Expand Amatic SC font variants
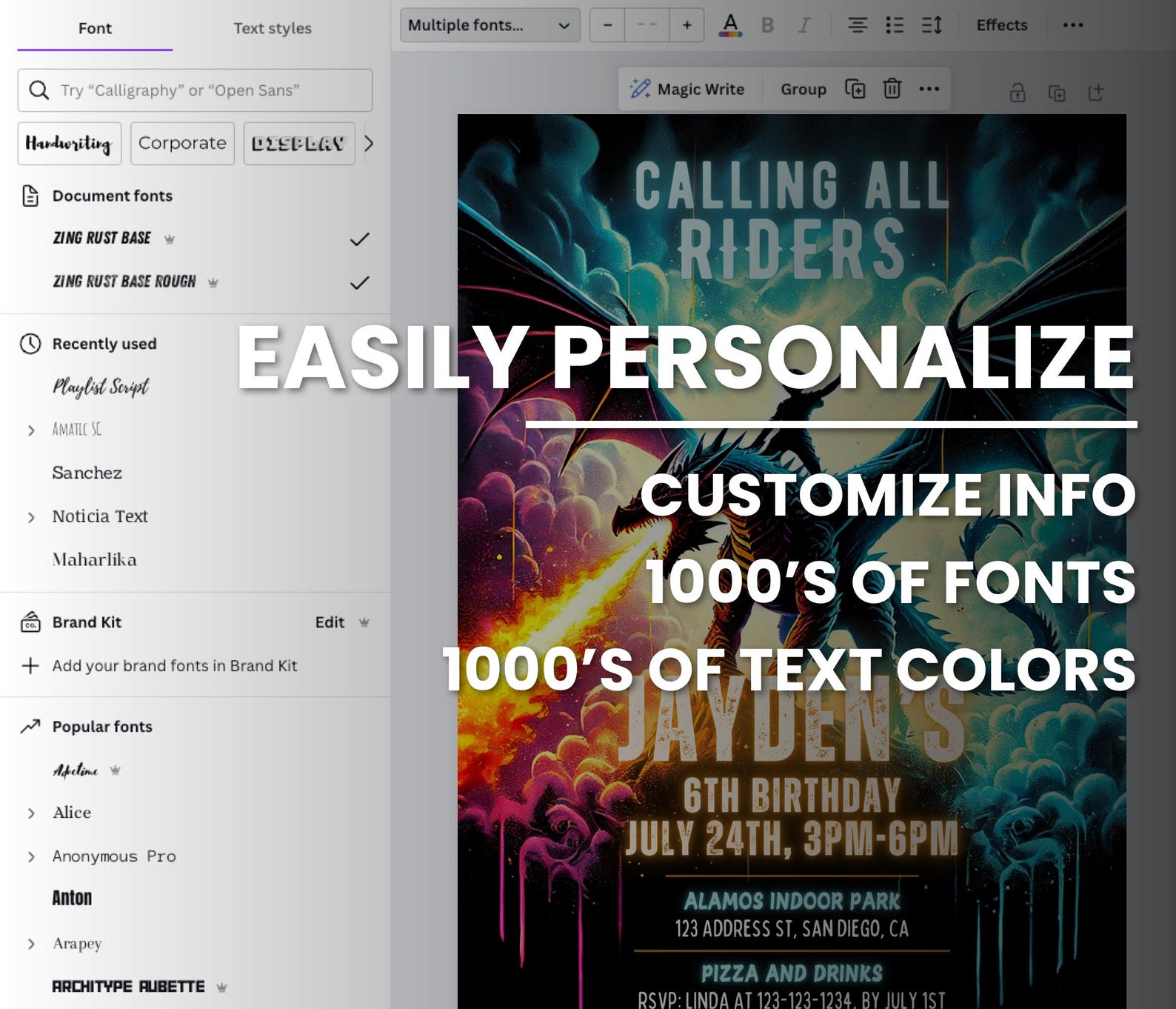The image size is (1176, 1009). pos(31,430)
